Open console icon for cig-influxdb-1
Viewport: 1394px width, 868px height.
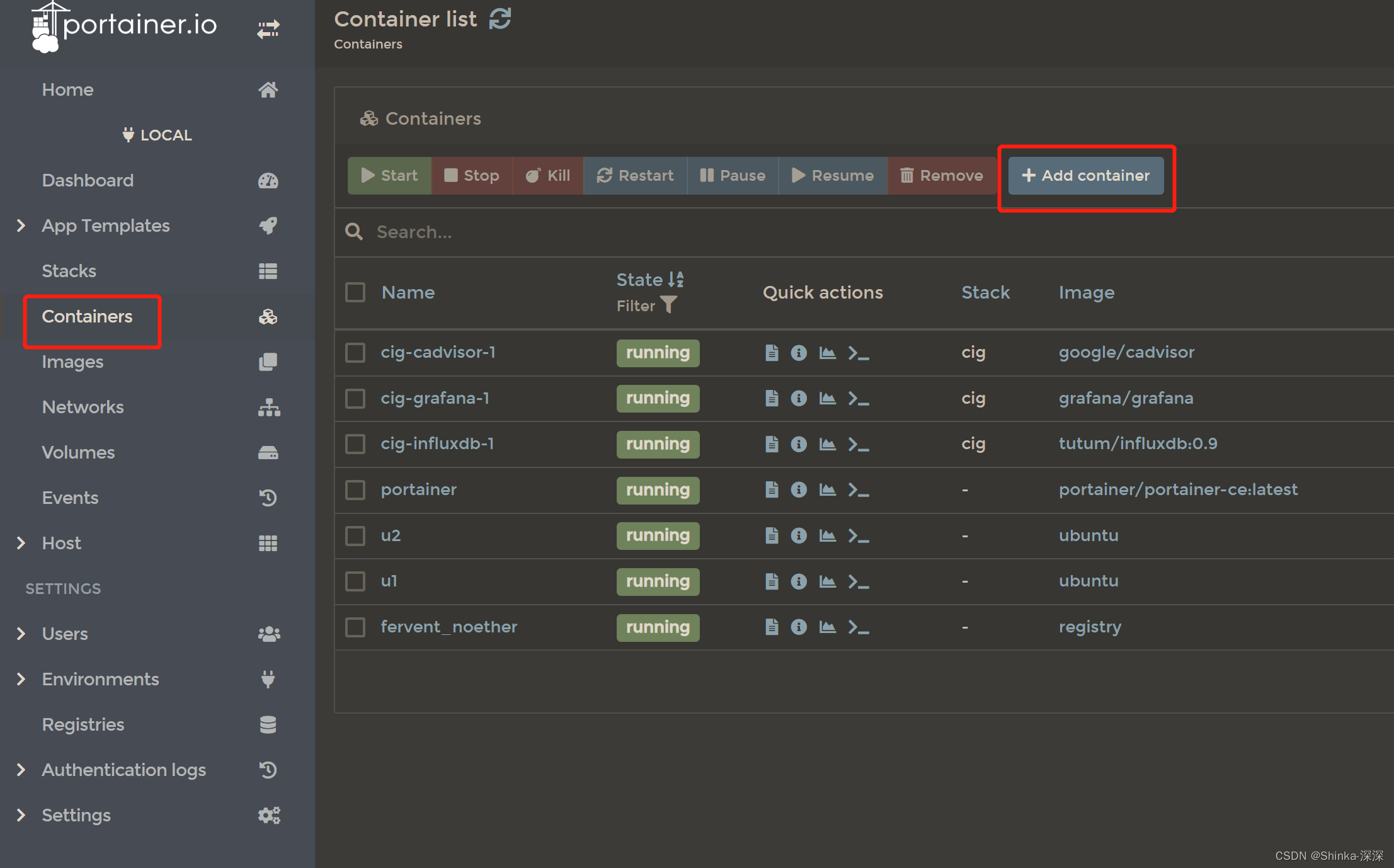point(859,444)
